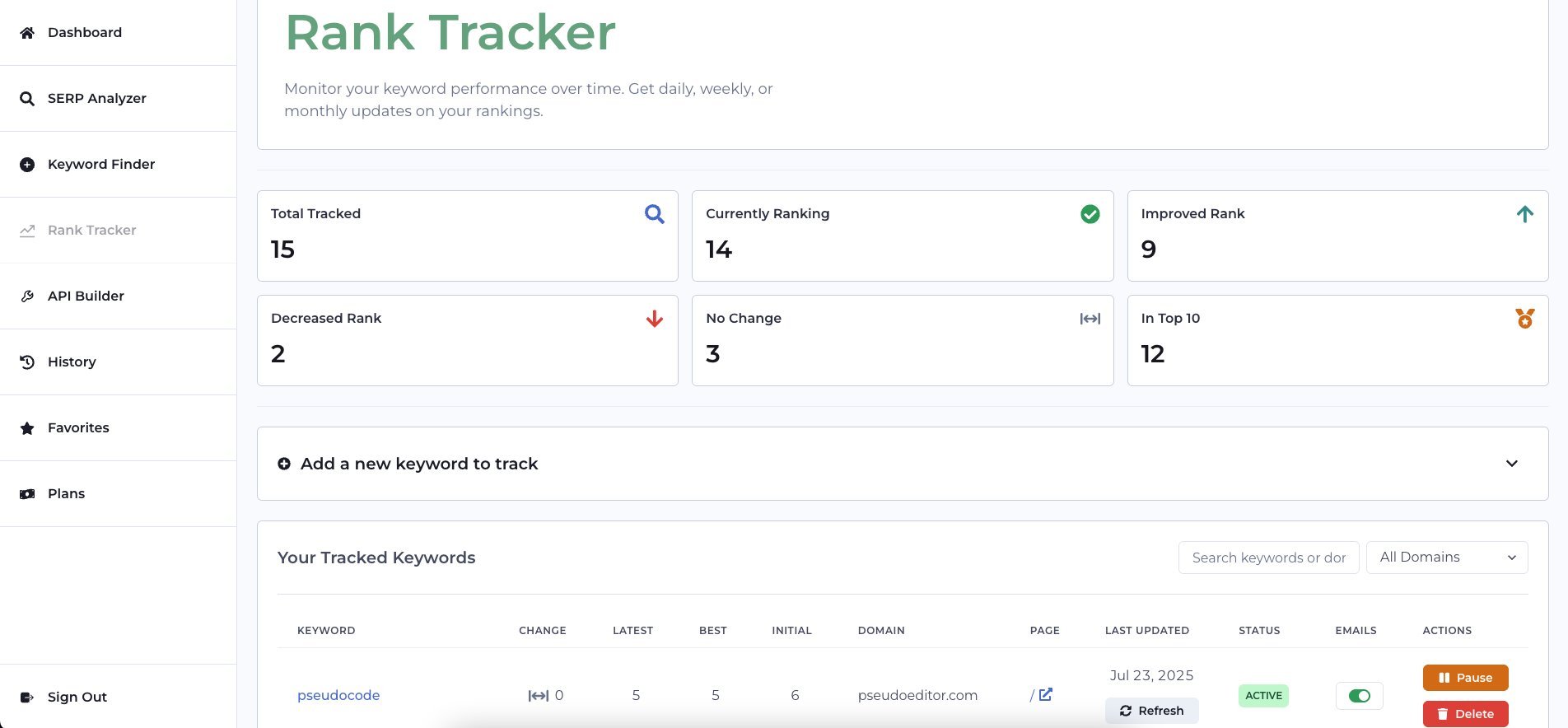1568x728 pixels.
Task: Click the API Builder wrench icon
Action: (27, 296)
